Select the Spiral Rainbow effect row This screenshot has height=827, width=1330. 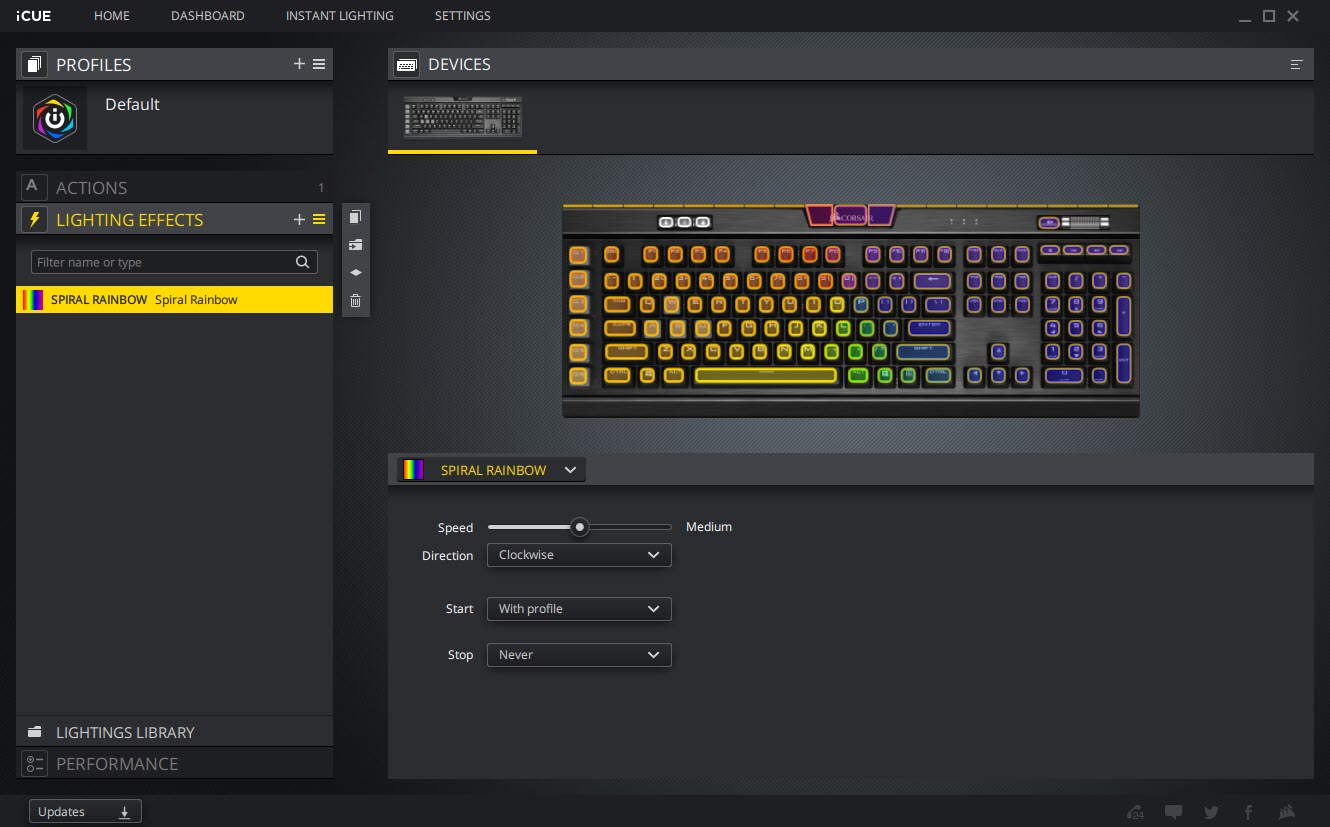coord(175,300)
